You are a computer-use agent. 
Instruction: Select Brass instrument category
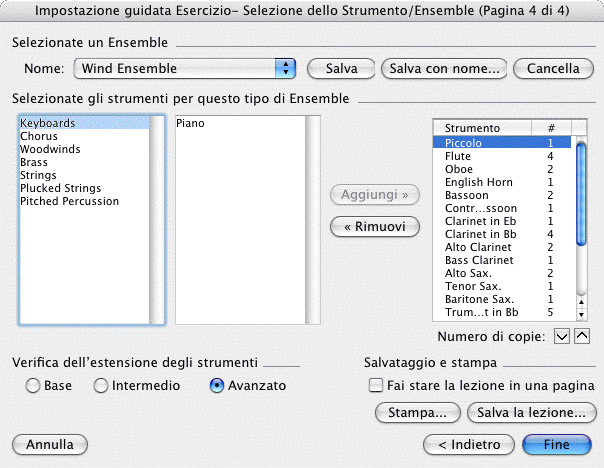(35, 162)
